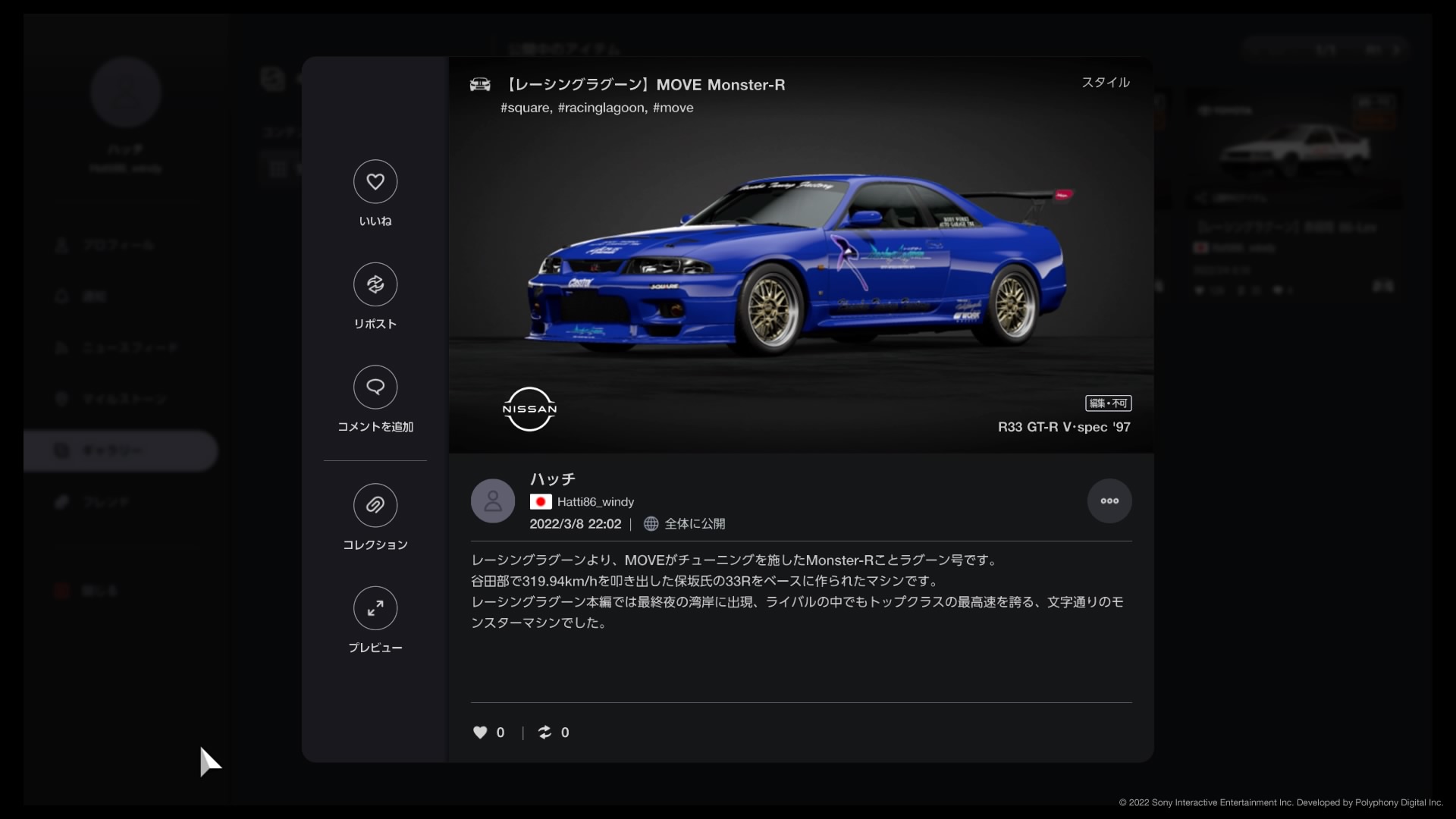
Task: Click the R33 GT-R V·spec '97 label
Action: point(1064,427)
